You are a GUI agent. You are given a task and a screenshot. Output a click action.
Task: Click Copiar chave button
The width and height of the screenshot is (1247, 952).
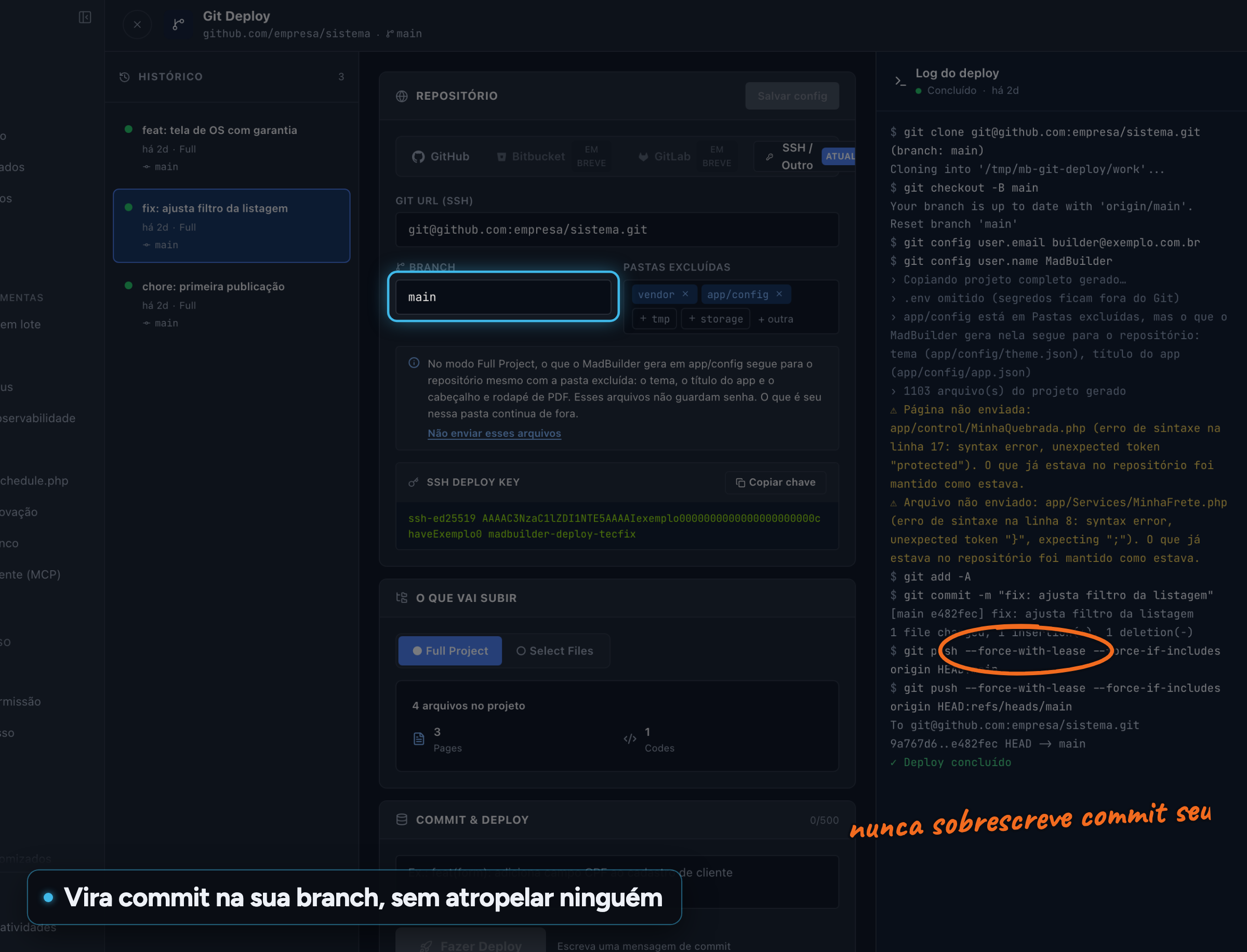(x=775, y=482)
